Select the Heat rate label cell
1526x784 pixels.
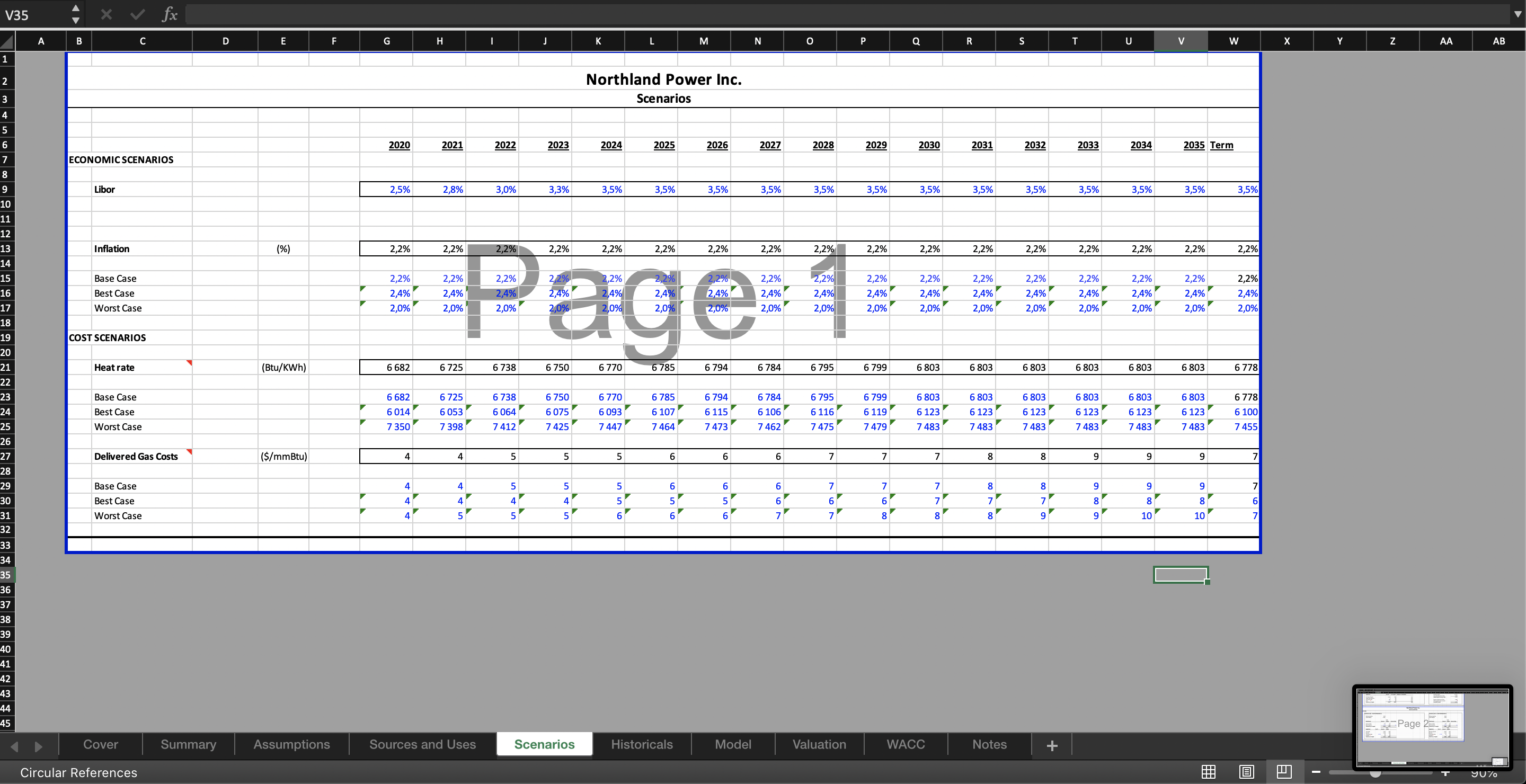pyautogui.click(x=142, y=367)
